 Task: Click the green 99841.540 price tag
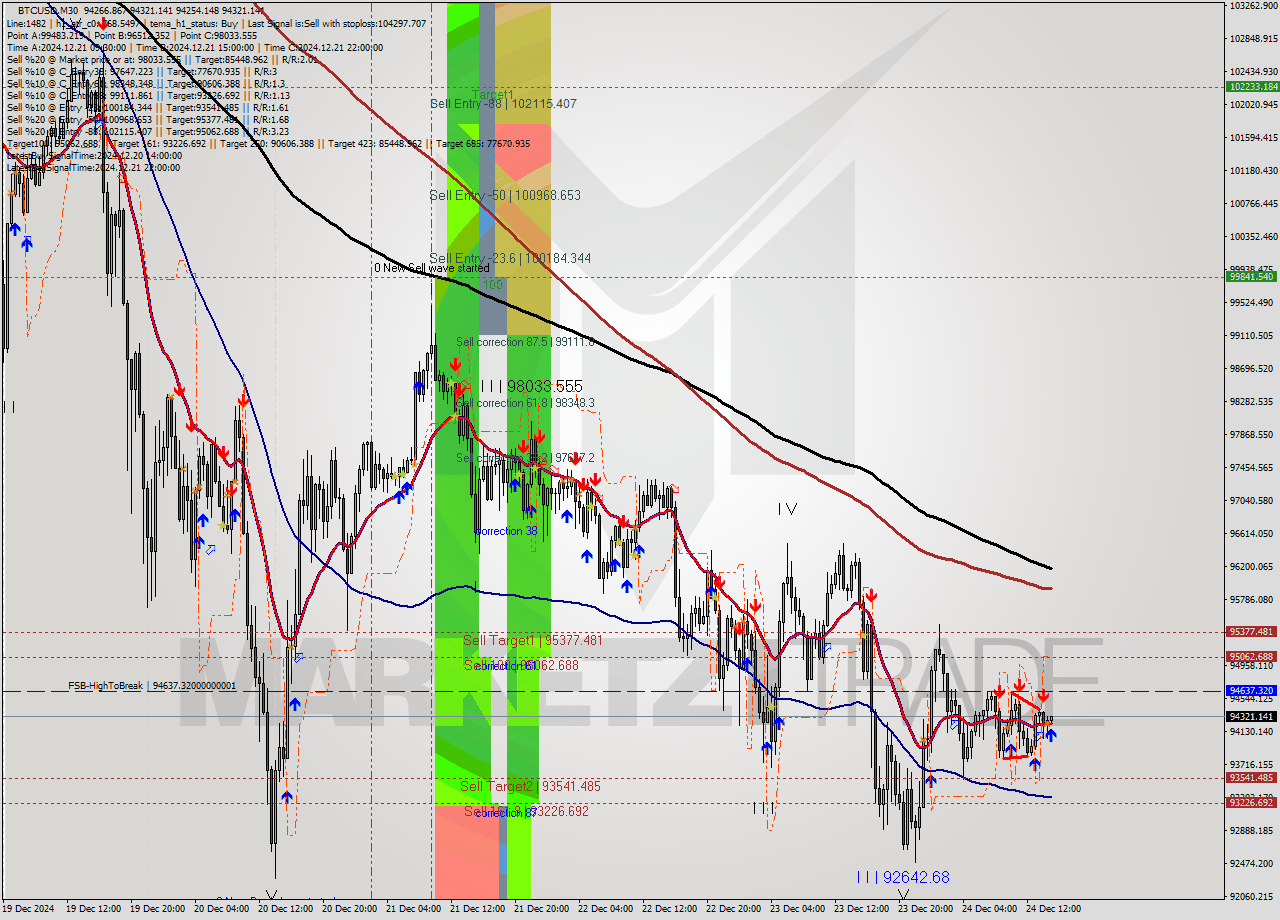[x=1252, y=277]
